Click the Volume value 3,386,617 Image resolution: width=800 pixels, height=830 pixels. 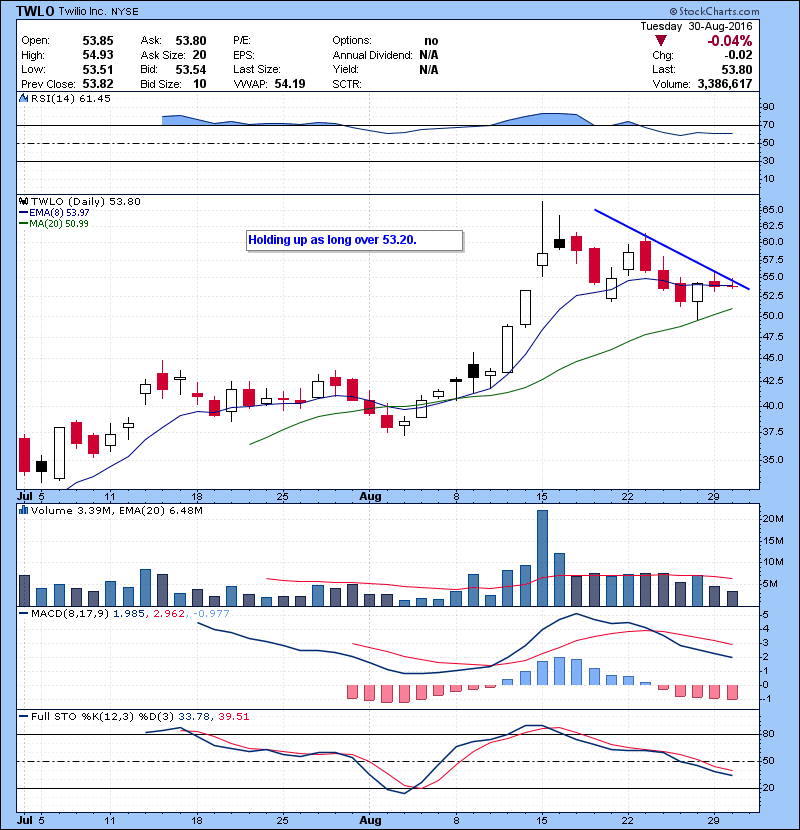(x=725, y=84)
